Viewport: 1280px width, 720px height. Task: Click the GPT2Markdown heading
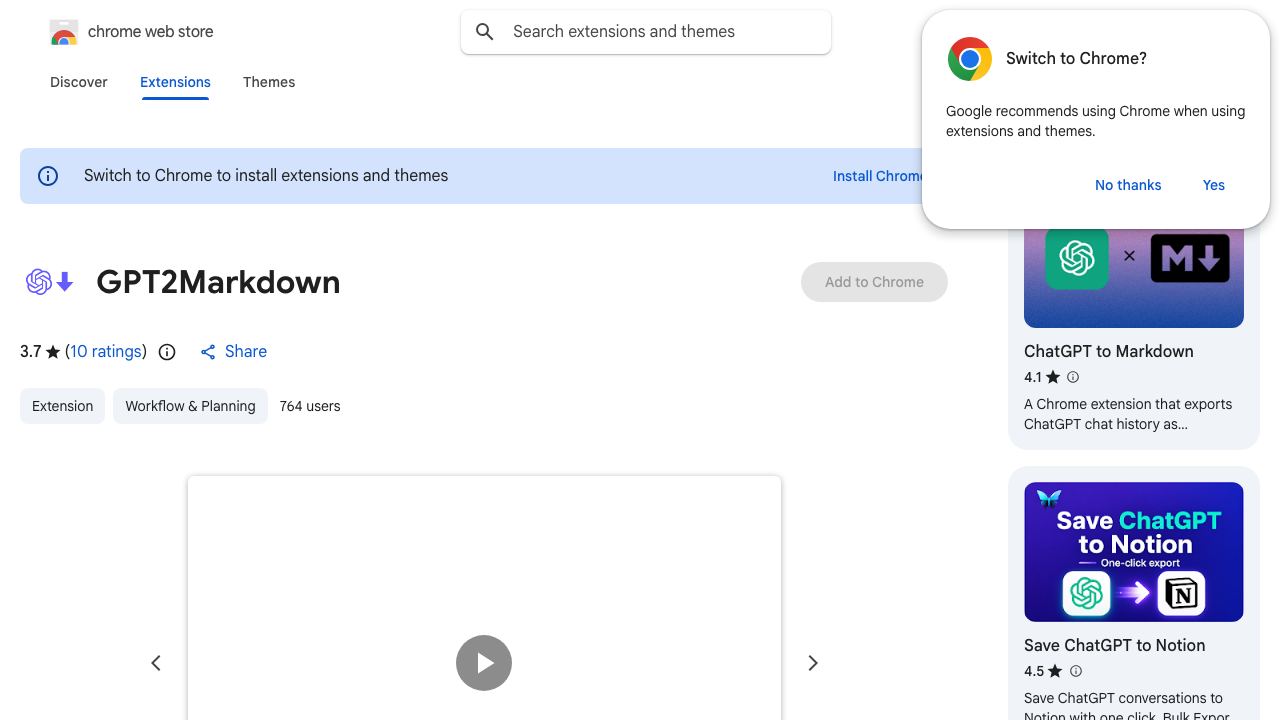pyautogui.click(x=218, y=283)
